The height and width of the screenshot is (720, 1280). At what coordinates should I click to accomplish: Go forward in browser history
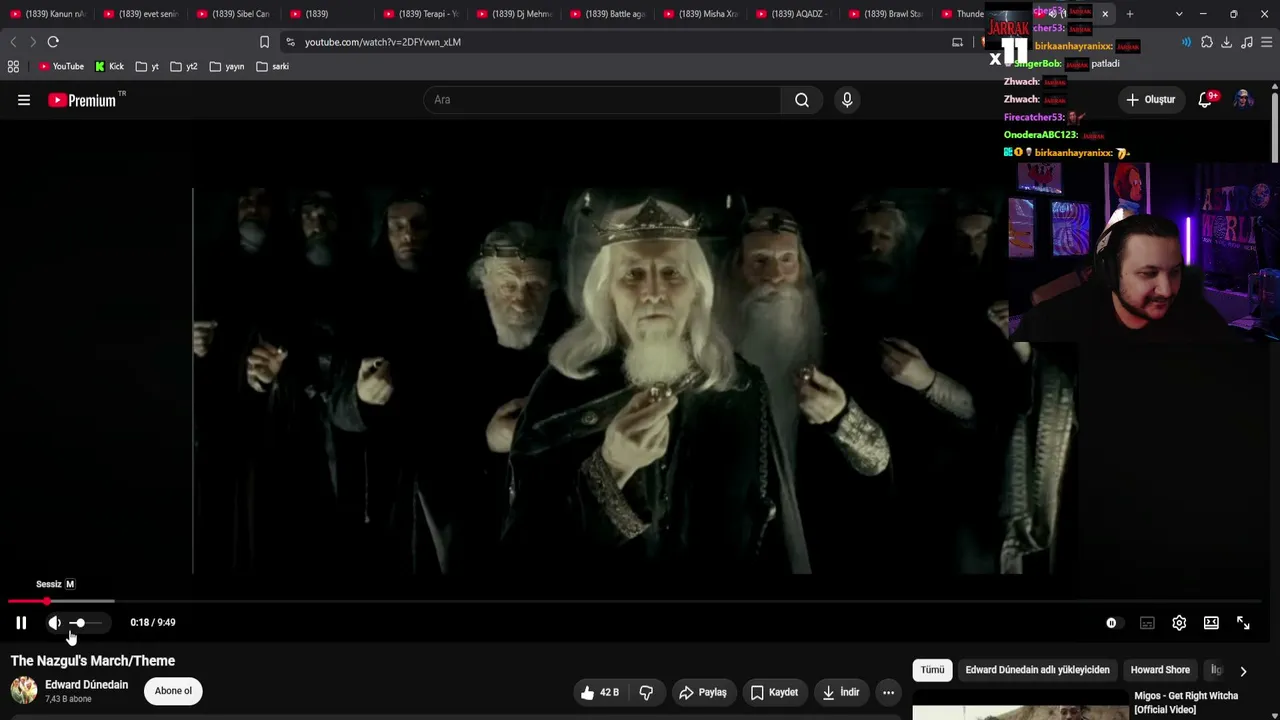coord(32,42)
